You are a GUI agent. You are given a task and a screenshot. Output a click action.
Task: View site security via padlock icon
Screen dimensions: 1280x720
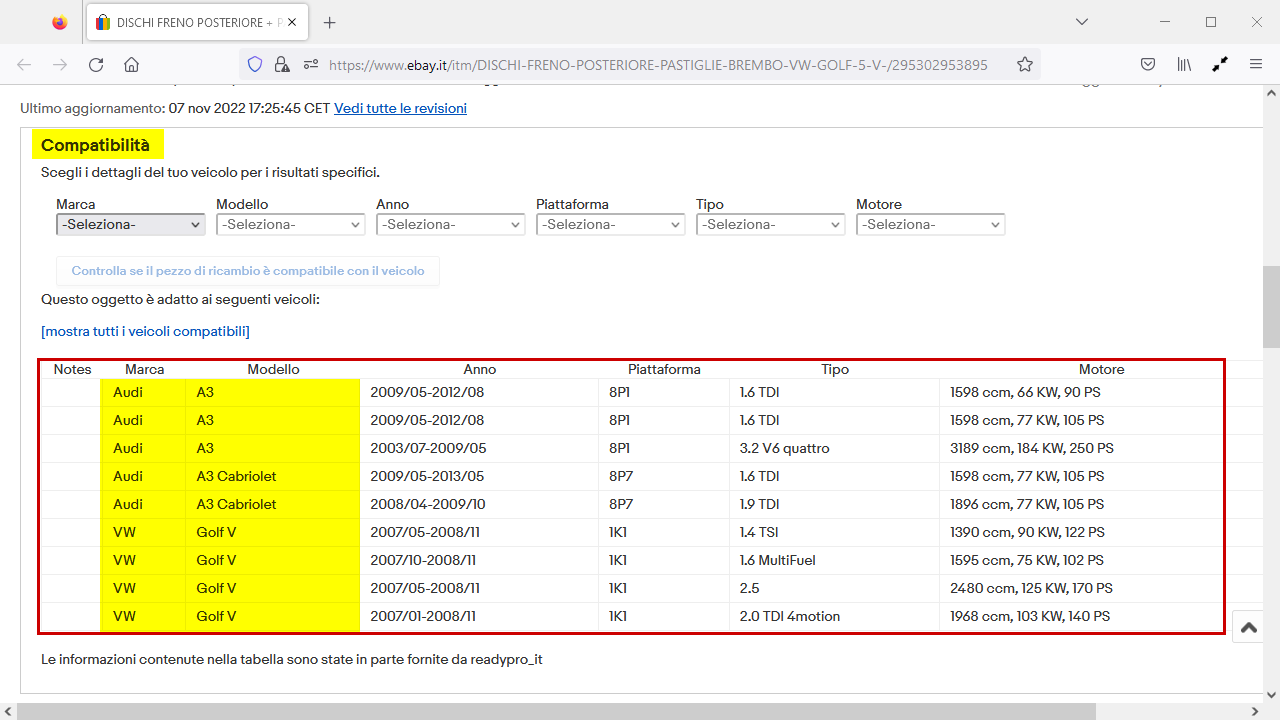(x=282, y=65)
